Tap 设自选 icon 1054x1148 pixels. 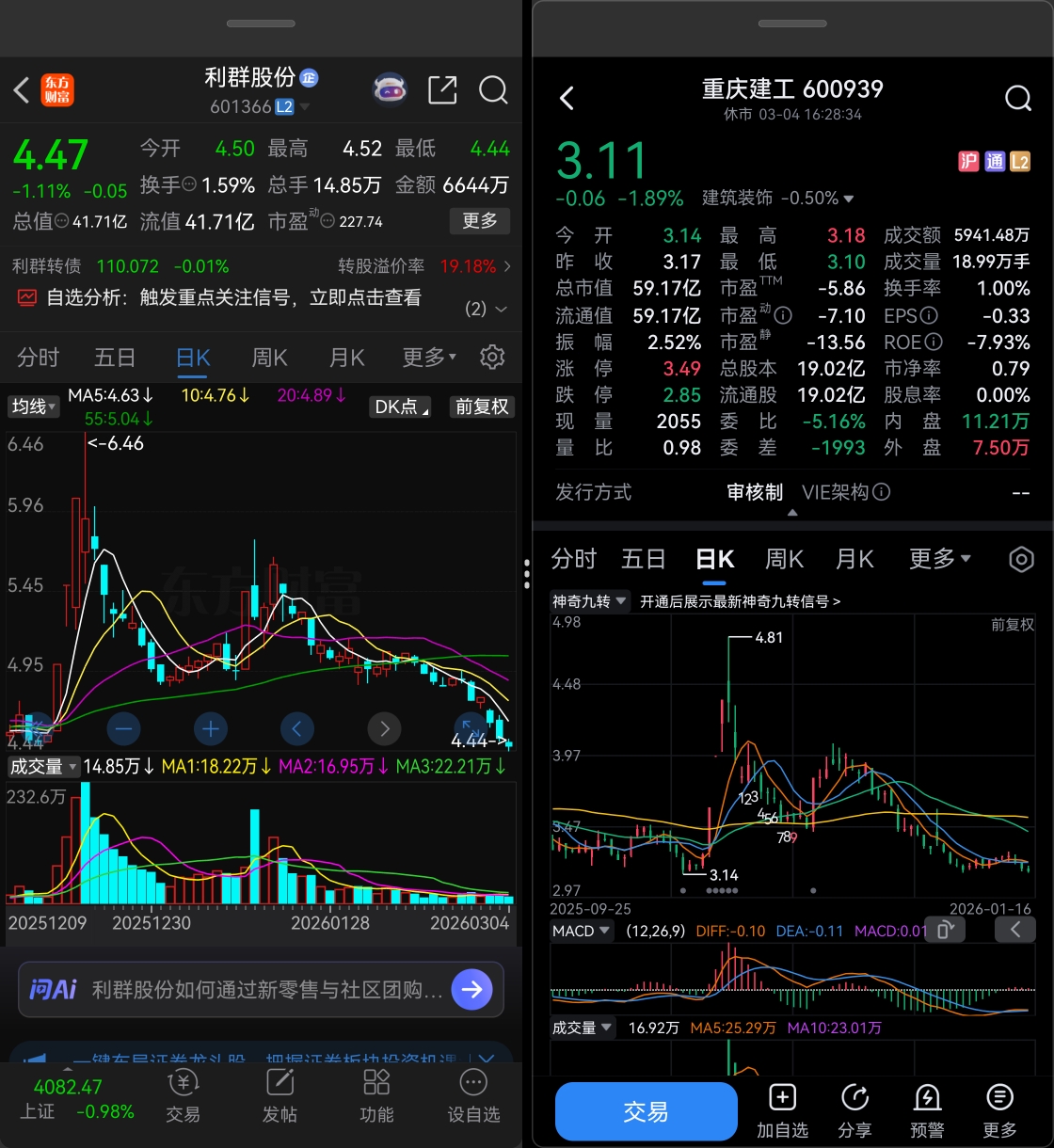pyautogui.click(x=473, y=1096)
